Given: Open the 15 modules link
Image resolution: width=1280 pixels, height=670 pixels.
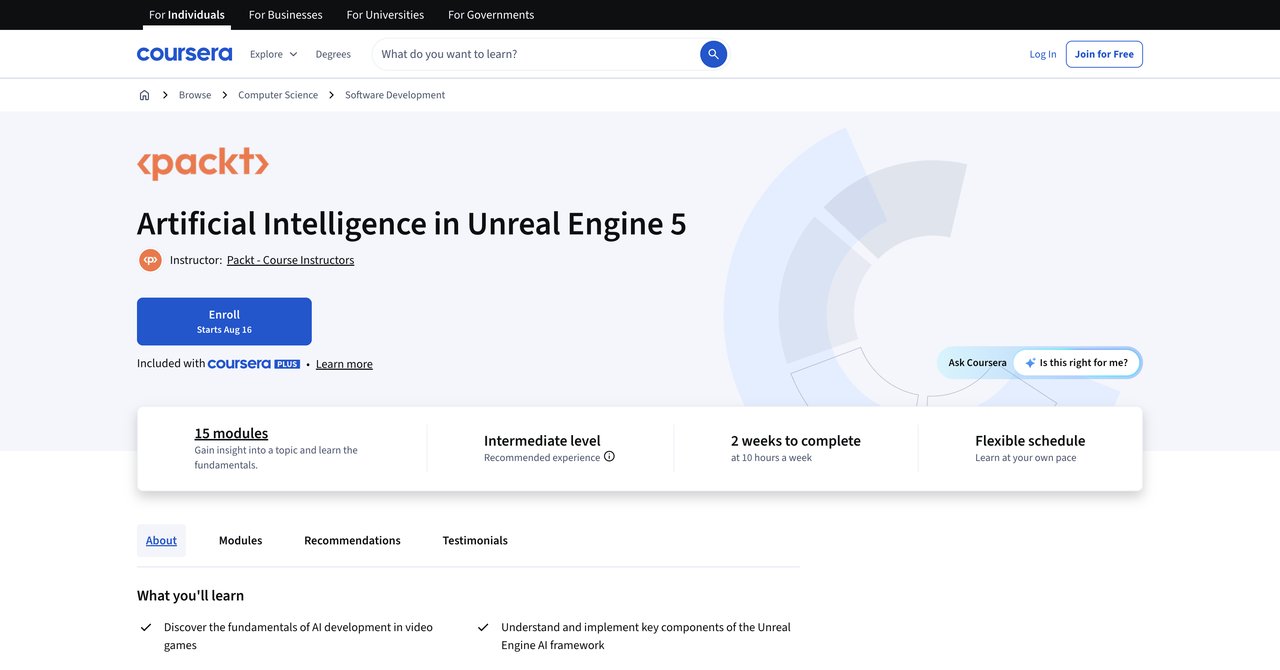Looking at the screenshot, I should (231, 433).
